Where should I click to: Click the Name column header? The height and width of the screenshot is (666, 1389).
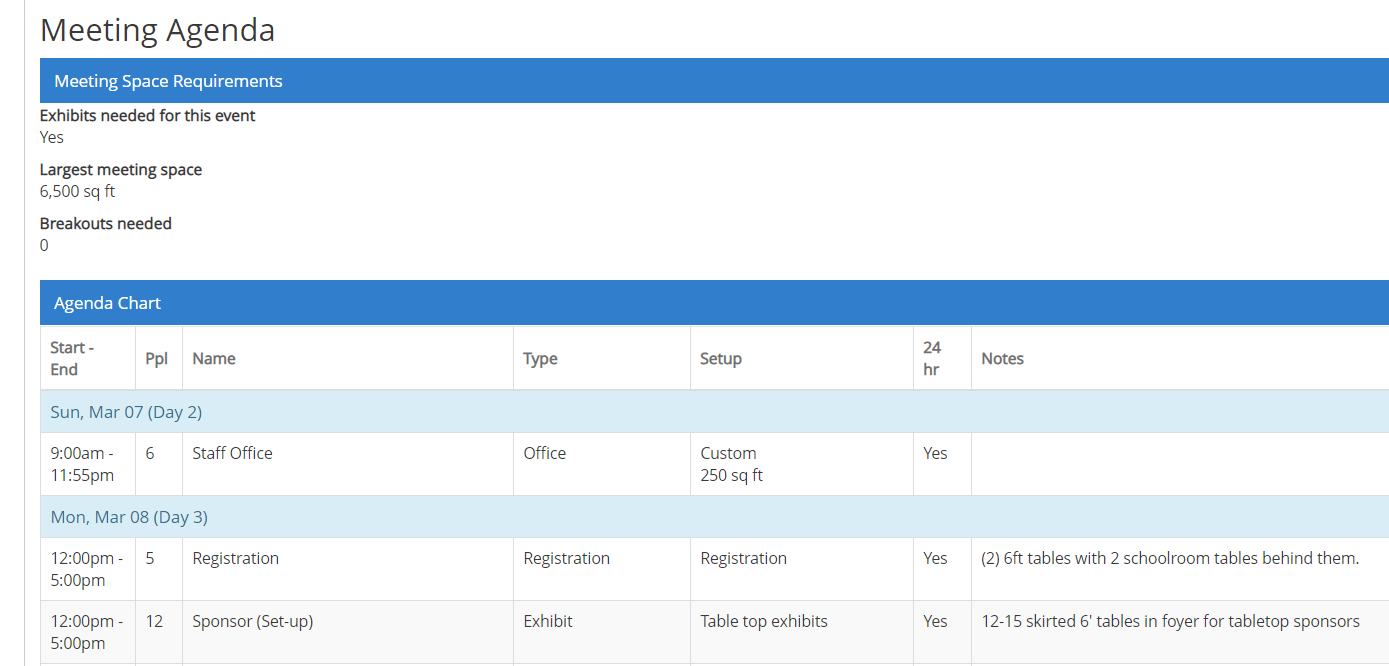coord(214,358)
